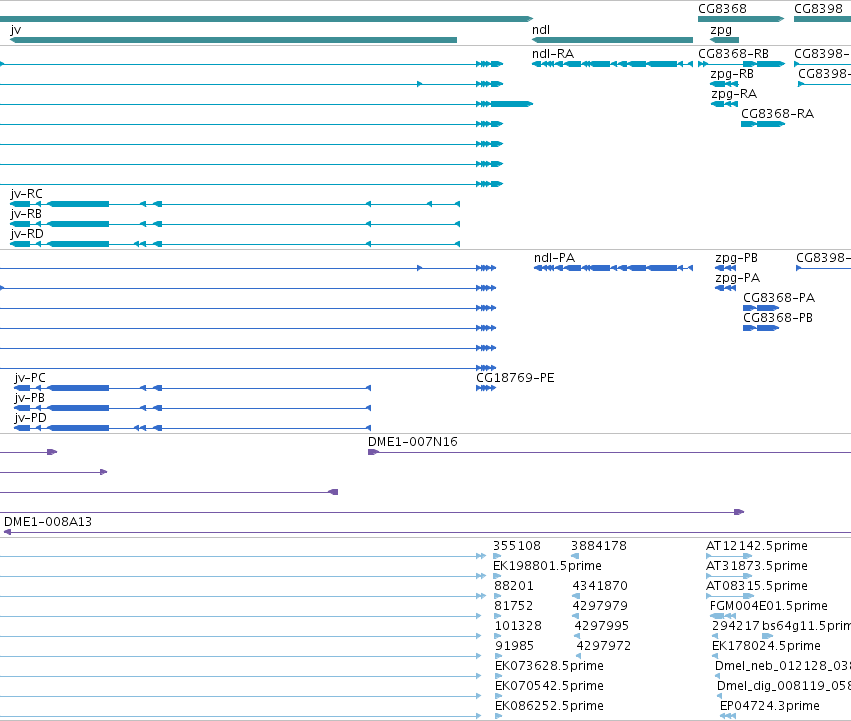Click the bs64g11.5prime EST label

[x=806, y=626]
